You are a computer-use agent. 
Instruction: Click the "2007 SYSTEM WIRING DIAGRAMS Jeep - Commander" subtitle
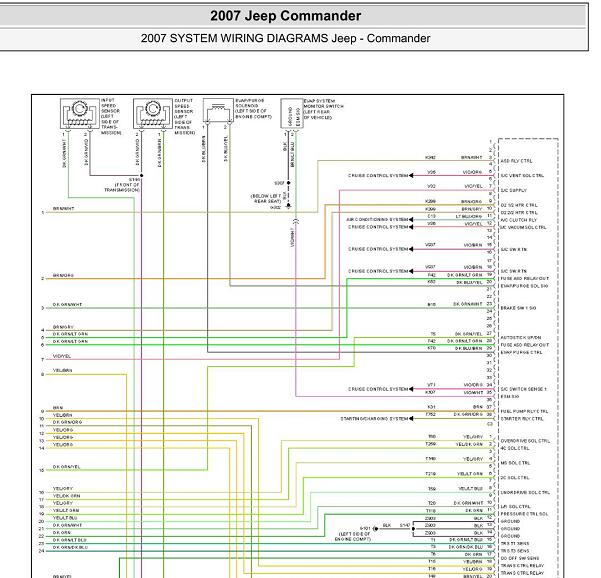pos(285,38)
